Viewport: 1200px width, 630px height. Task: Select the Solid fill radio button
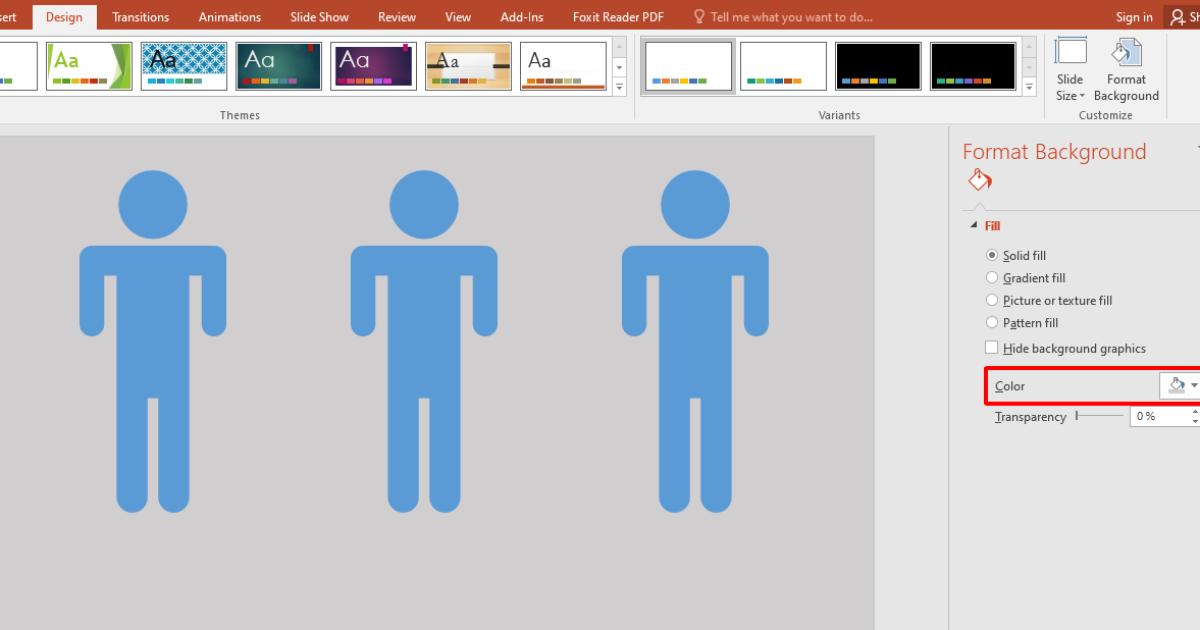pos(992,256)
